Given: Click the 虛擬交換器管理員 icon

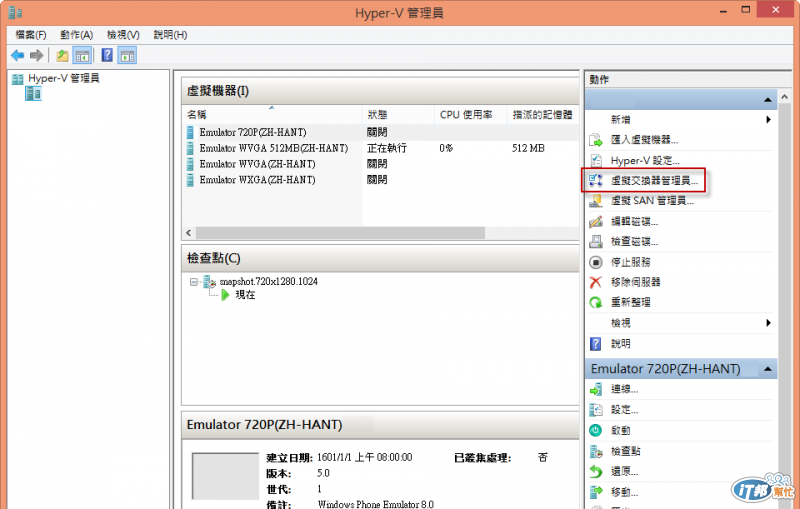Looking at the screenshot, I should click(x=595, y=181).
